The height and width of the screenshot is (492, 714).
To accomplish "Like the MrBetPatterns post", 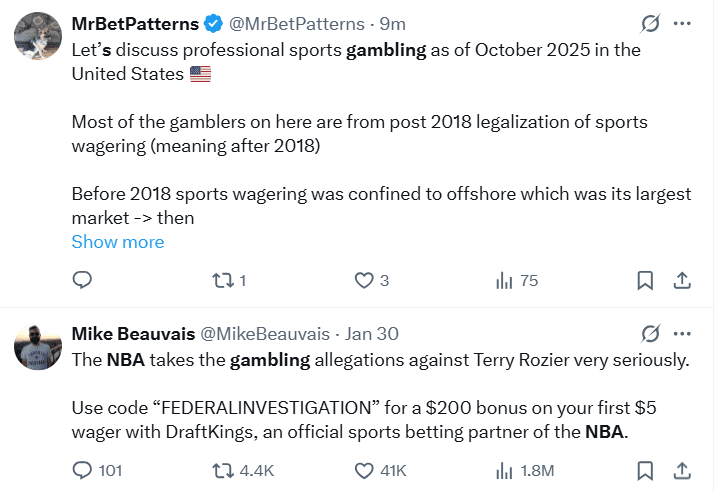I will pos(364,281).
